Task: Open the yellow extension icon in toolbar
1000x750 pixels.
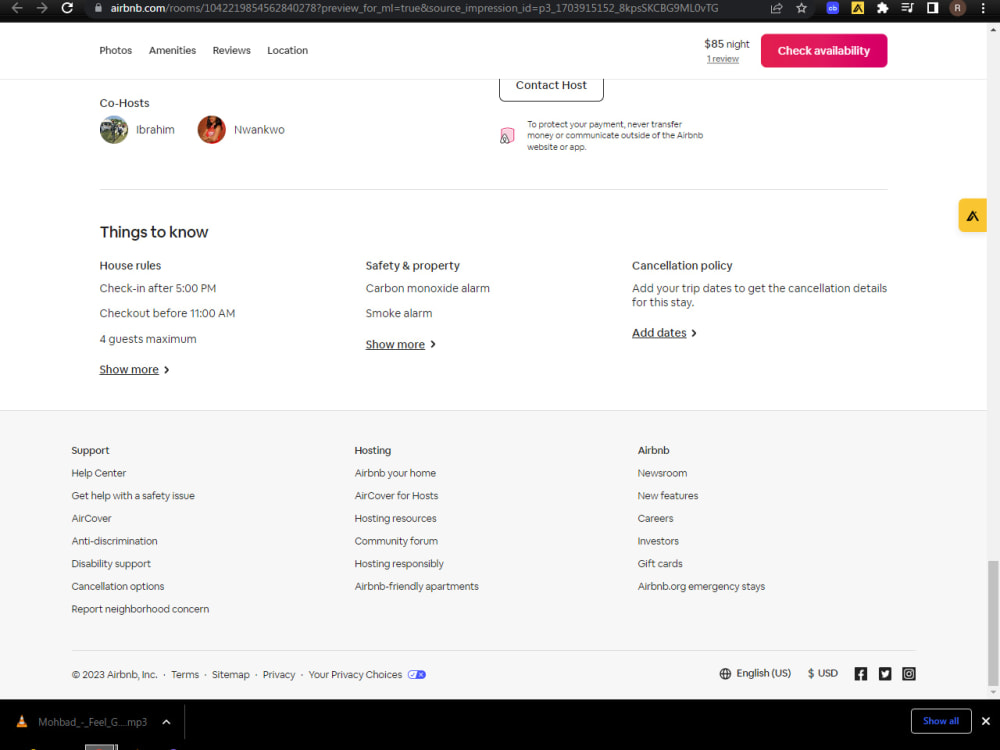Action: [x=858, y=8]
